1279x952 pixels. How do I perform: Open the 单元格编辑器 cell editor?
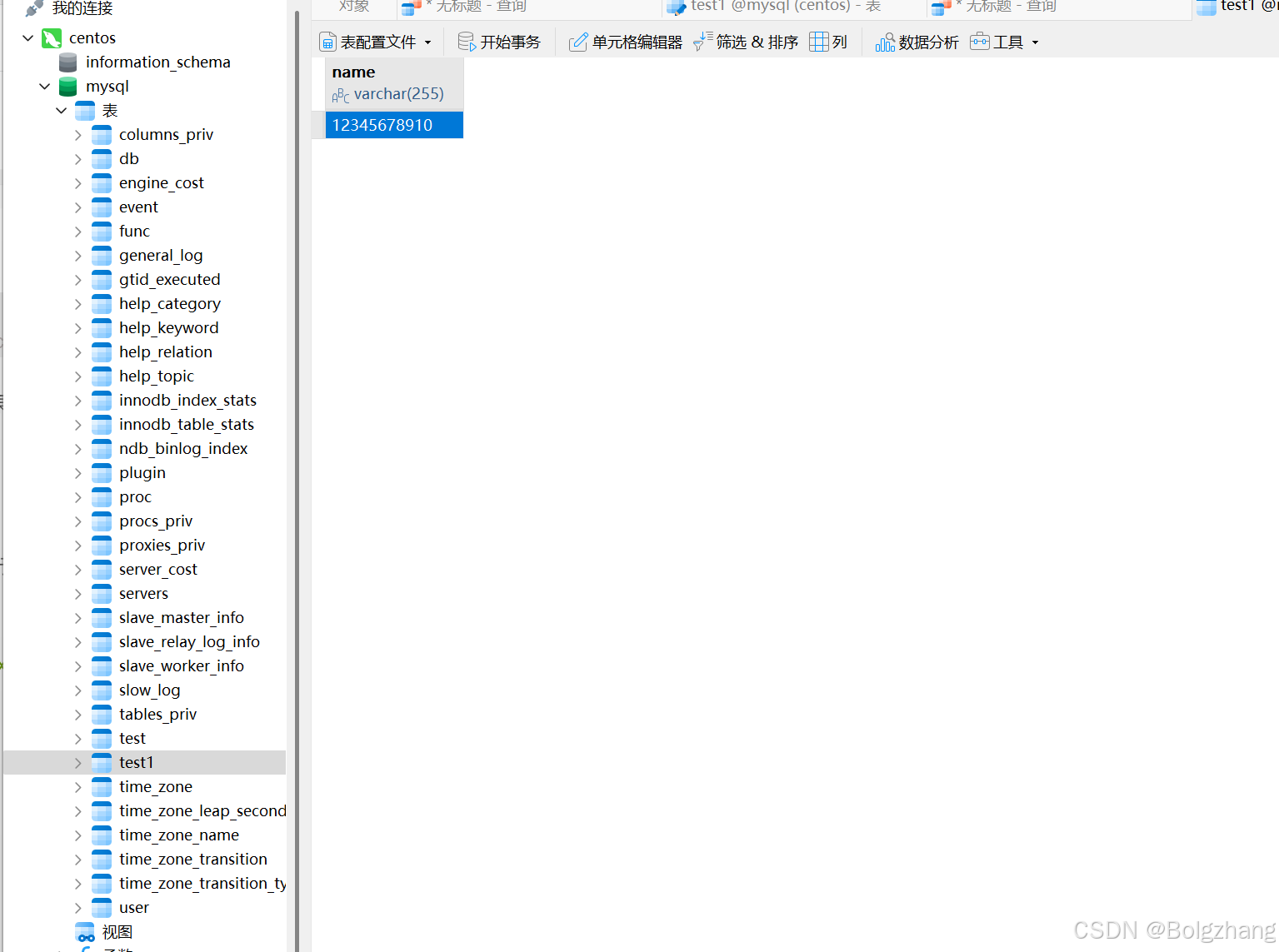pyautogui.click(x=626, y=42)
